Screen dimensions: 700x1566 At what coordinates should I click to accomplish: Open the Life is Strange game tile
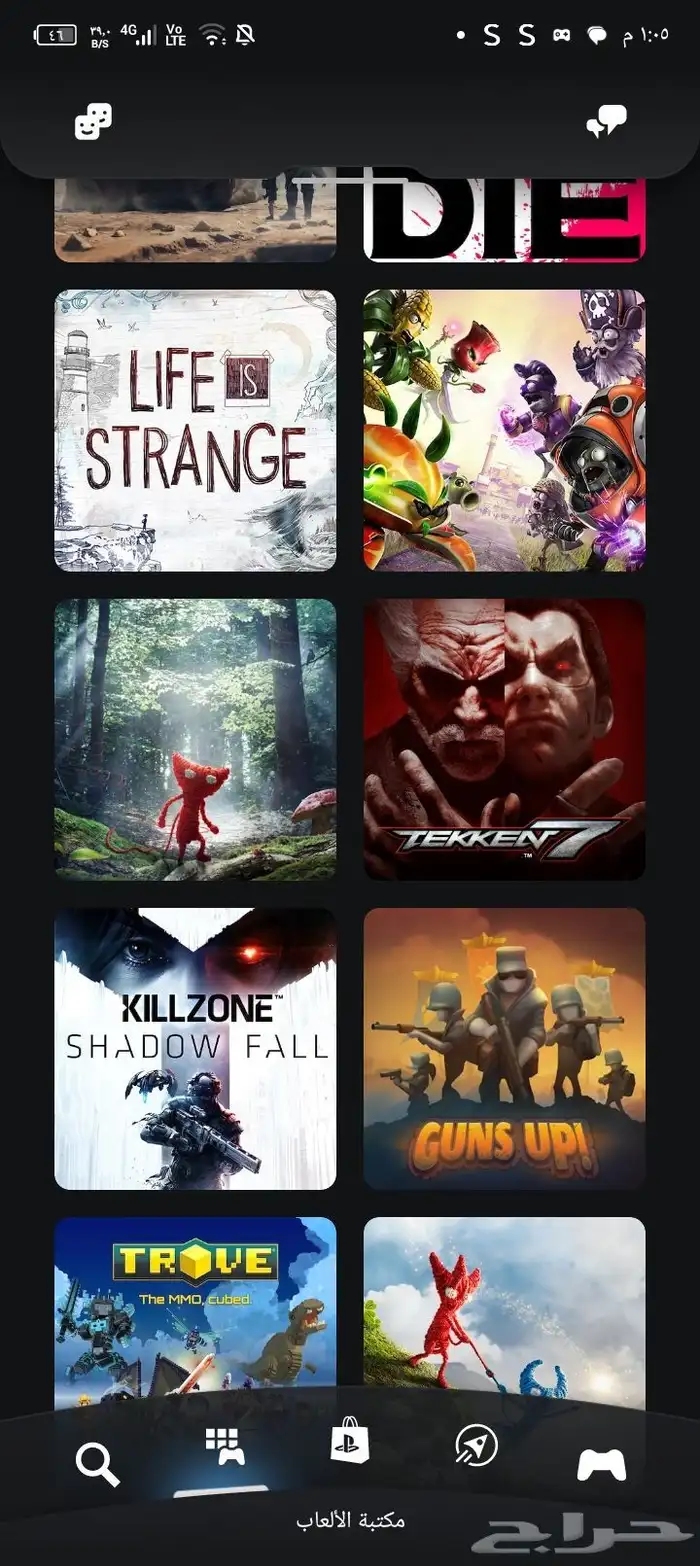(195, 431)
